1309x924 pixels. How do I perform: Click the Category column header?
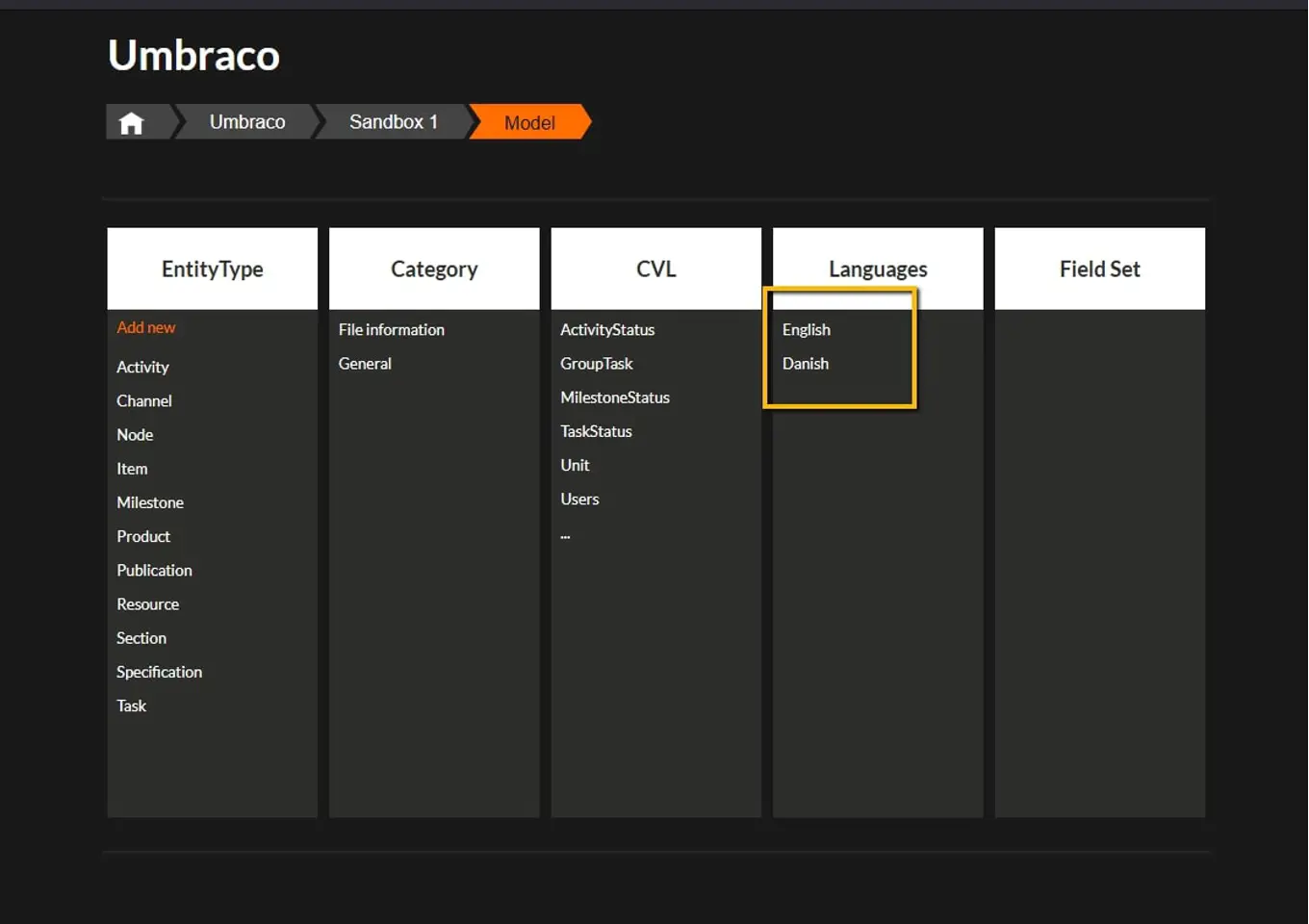point(434,269)
